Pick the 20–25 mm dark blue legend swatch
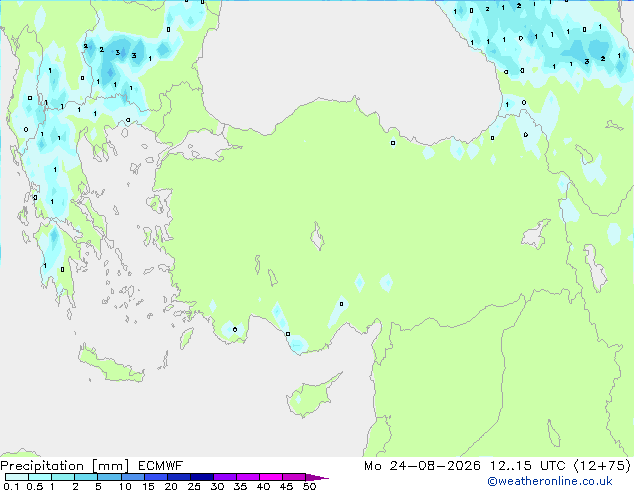Screen dimensions: 634x490 pyautogui.click(x=179, y=477)
